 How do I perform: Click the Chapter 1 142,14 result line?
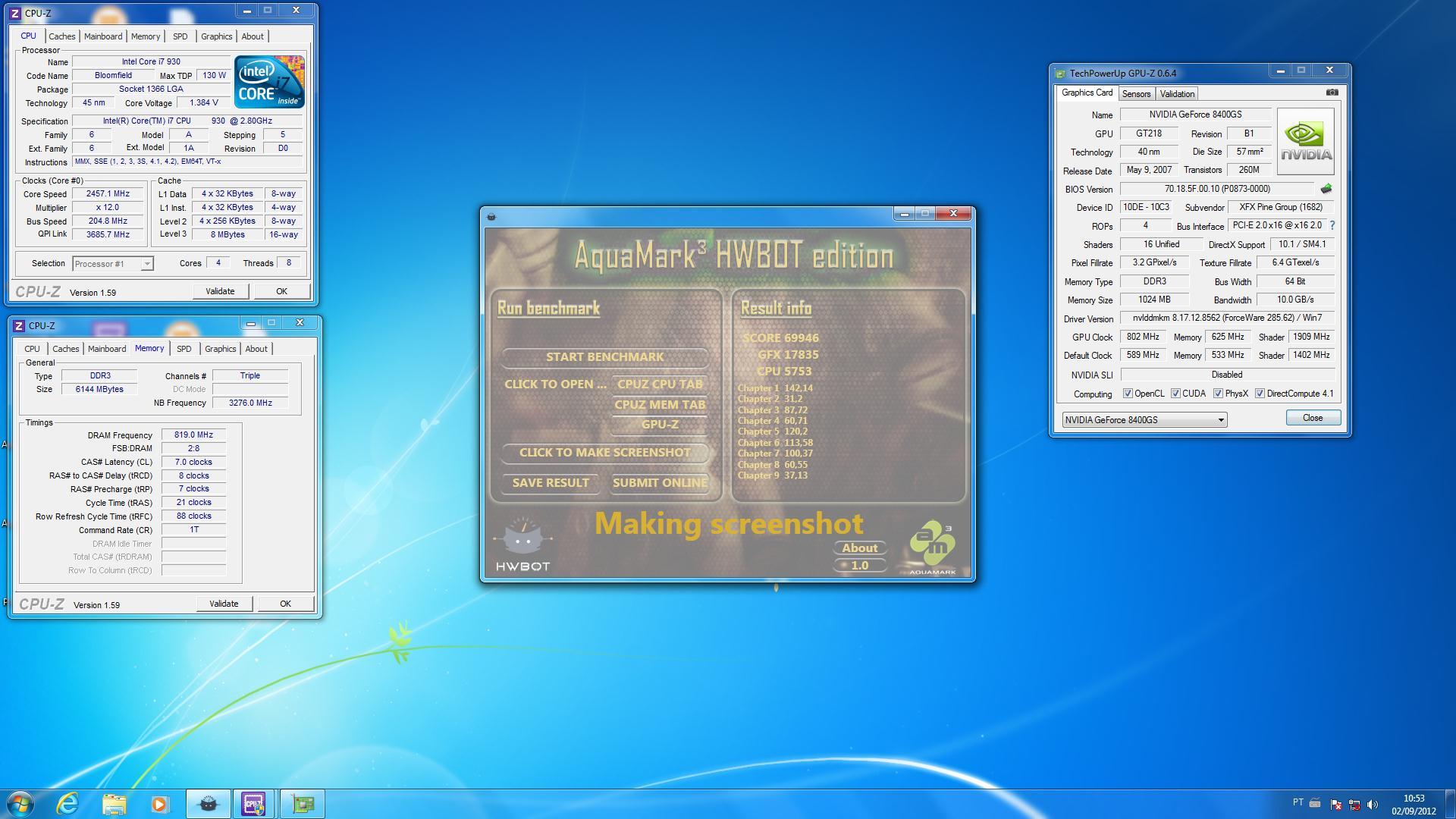[775, 388]
